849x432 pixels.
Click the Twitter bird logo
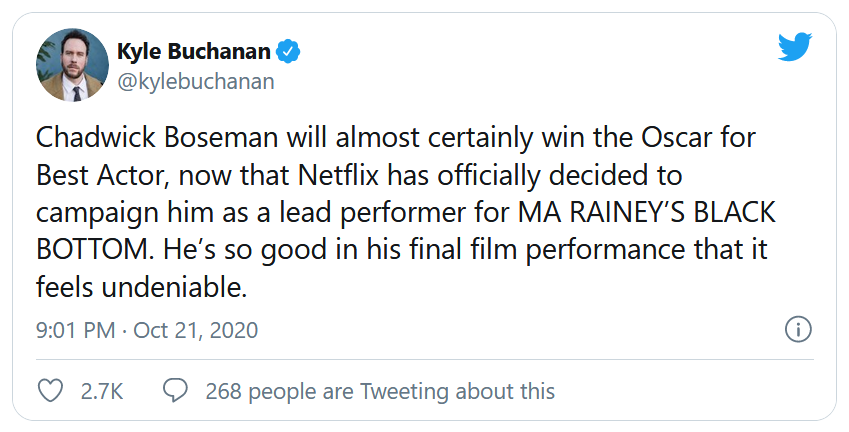[795, 47]
